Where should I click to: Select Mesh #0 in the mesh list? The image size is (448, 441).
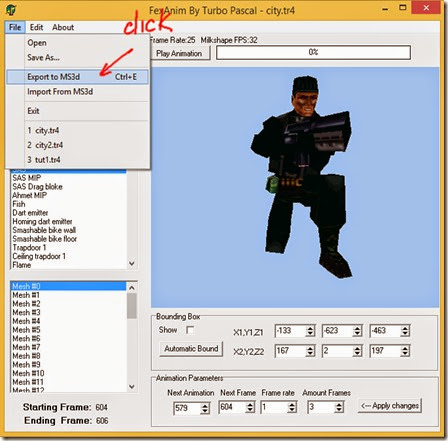click(68, 286)
